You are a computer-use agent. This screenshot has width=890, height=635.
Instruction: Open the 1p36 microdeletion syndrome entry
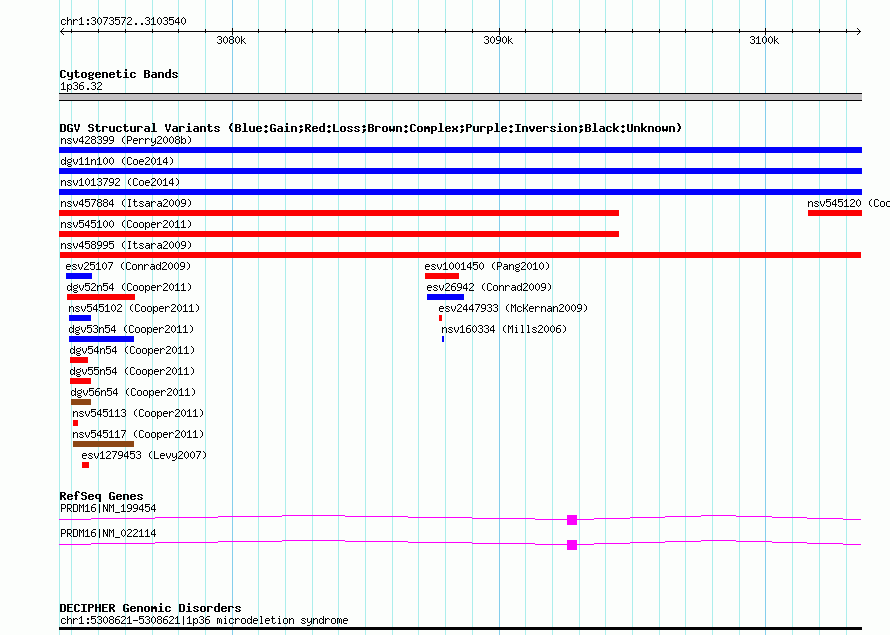click(x=204, y=620)
